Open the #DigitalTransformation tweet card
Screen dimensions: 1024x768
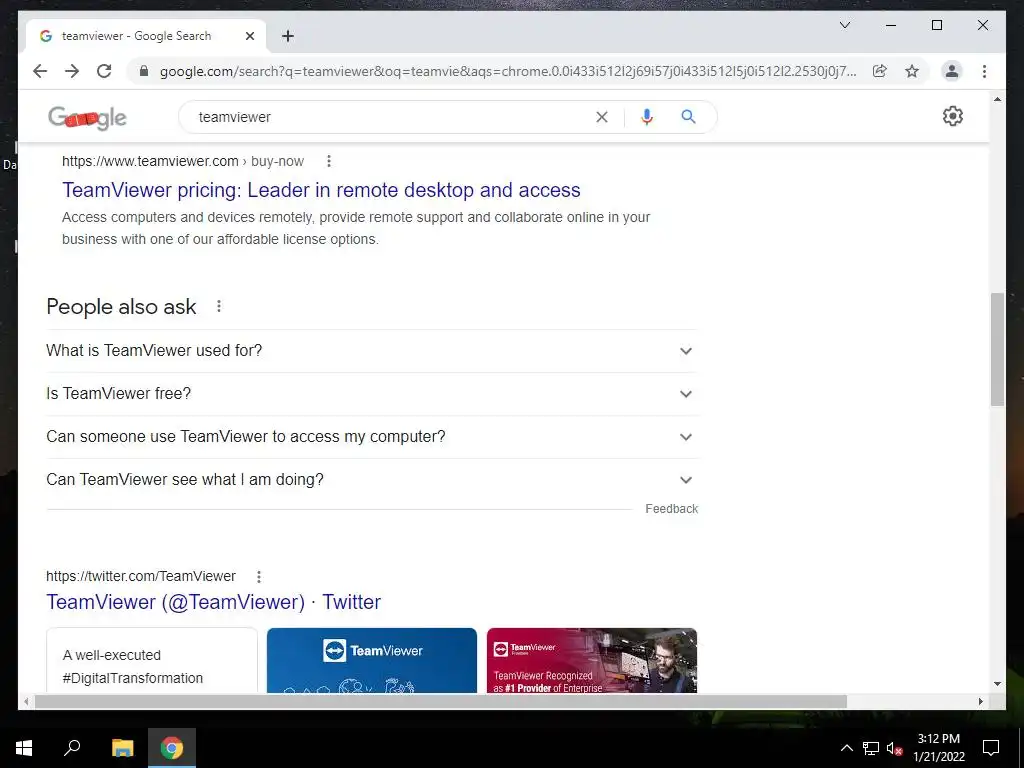[152, 660]
